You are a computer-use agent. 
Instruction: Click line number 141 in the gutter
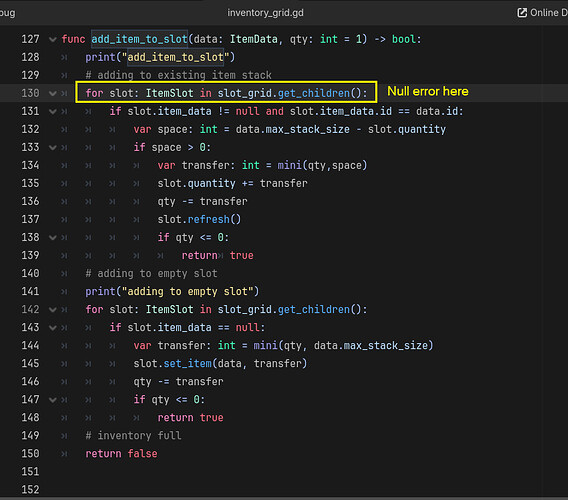30,291
